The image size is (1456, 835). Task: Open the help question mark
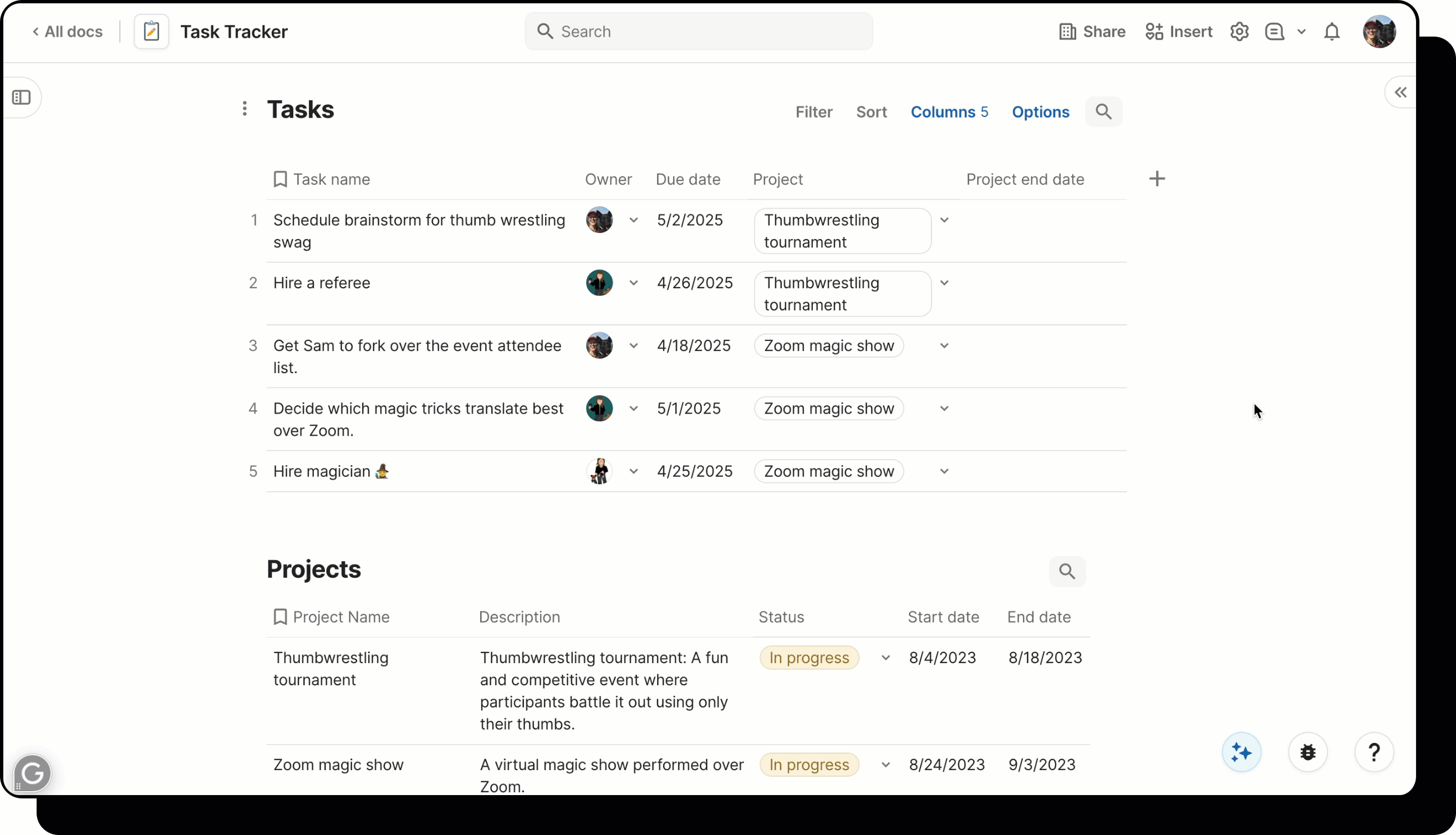tap(1374, 752)
